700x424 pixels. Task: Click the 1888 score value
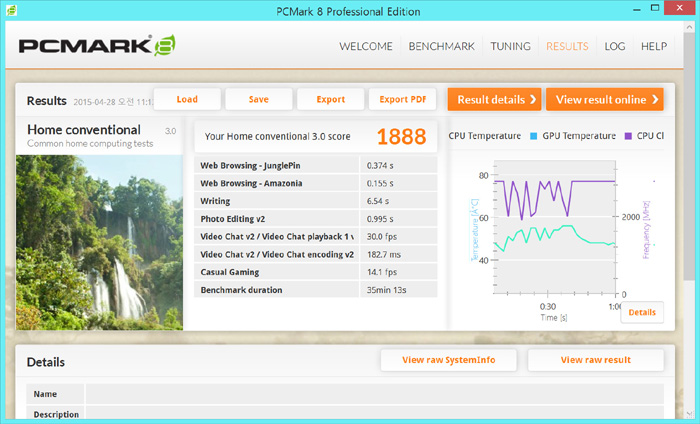(401, 137)
